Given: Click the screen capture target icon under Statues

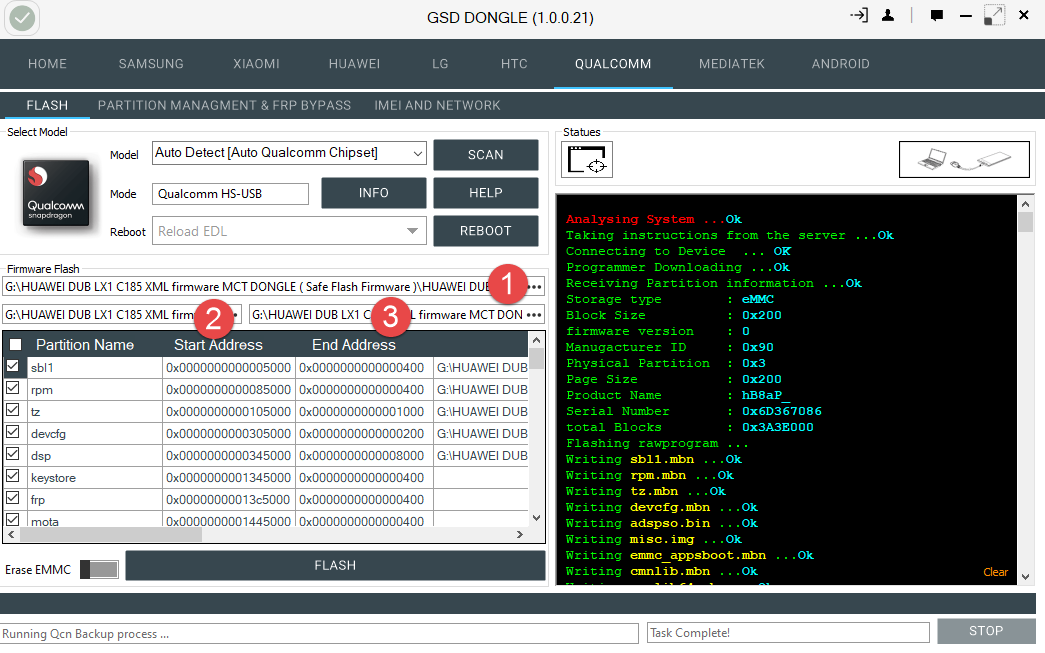Looking at the screenshot, I should pyautogui.click(x=586, y=159).
